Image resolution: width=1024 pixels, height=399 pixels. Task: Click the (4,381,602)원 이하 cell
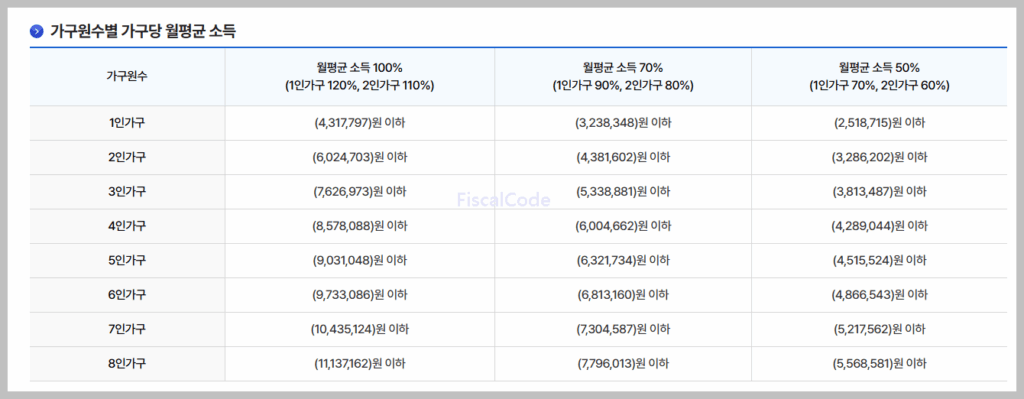(623, 157)
